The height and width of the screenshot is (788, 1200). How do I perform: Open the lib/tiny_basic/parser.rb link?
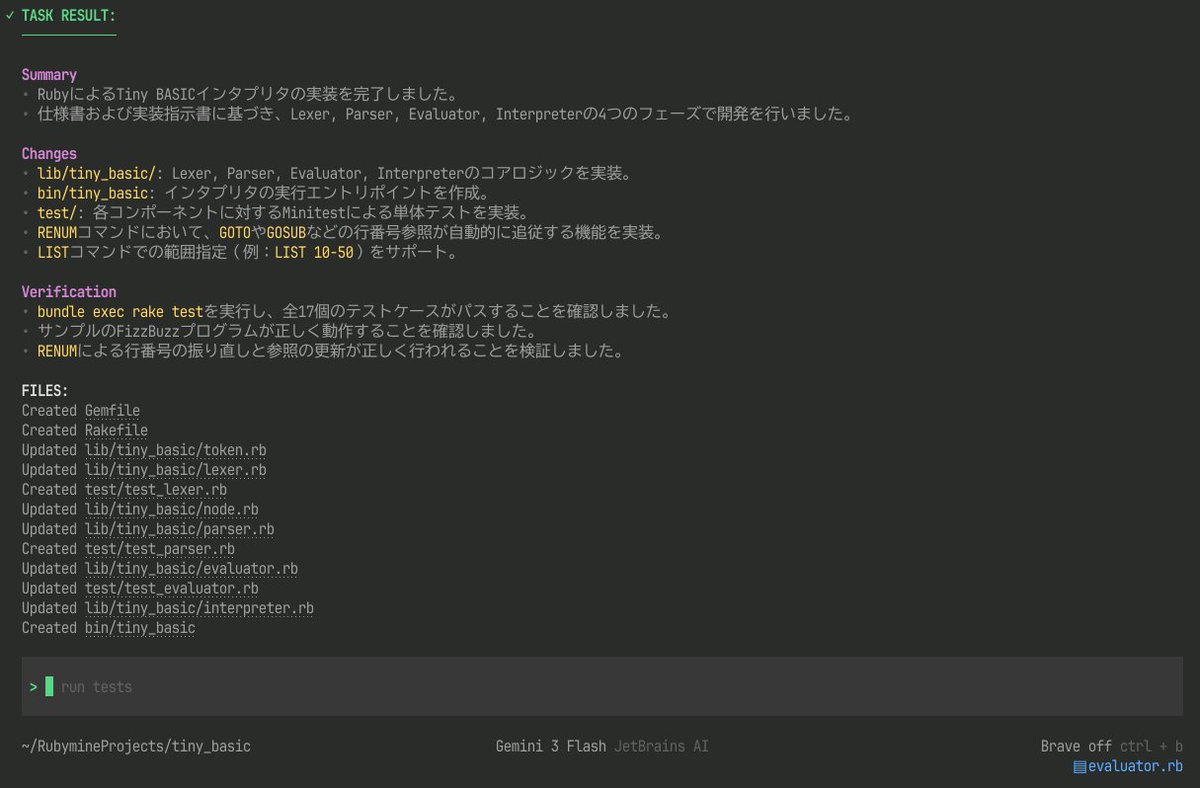pyautogui.click(x=179, y=530)
